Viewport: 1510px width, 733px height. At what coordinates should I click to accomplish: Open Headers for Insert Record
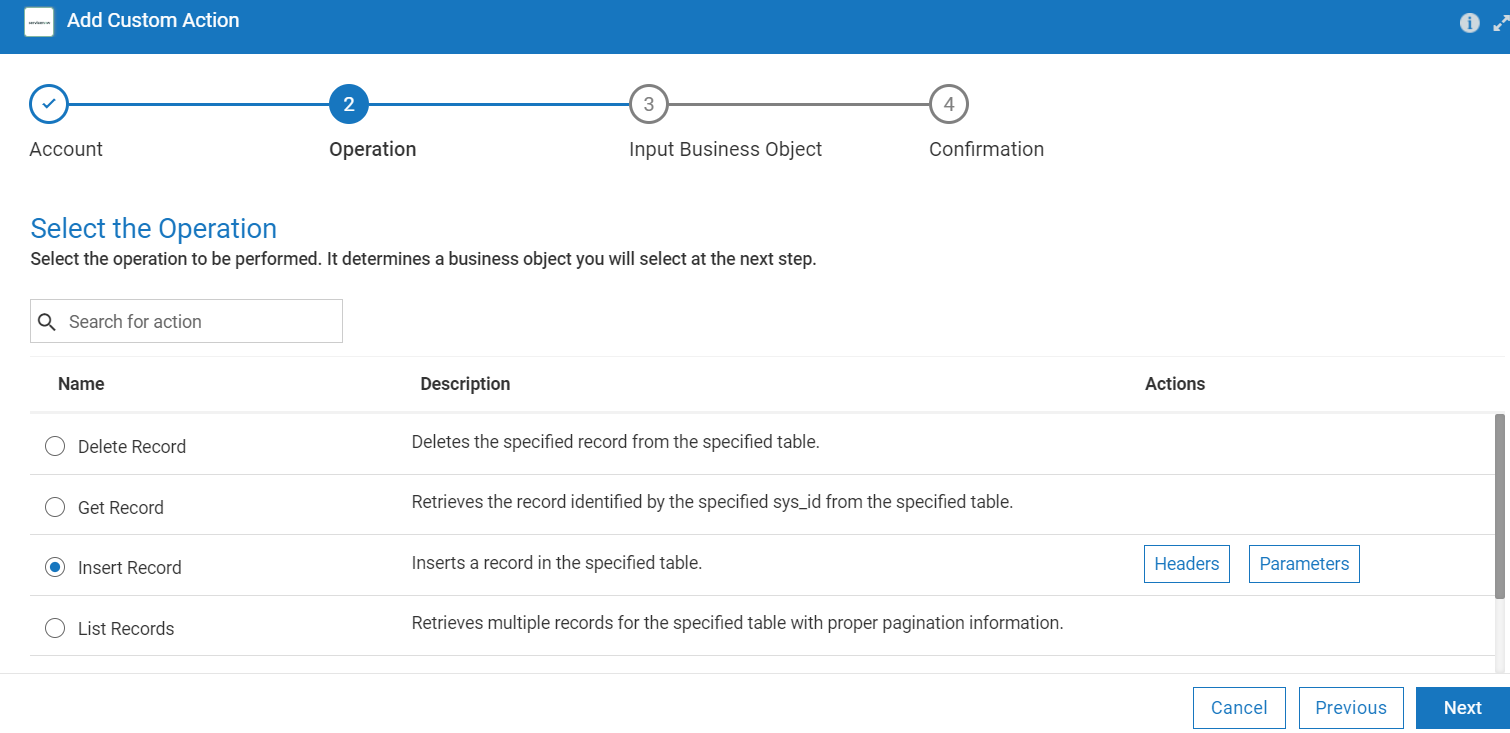(x=1186, y=564)
